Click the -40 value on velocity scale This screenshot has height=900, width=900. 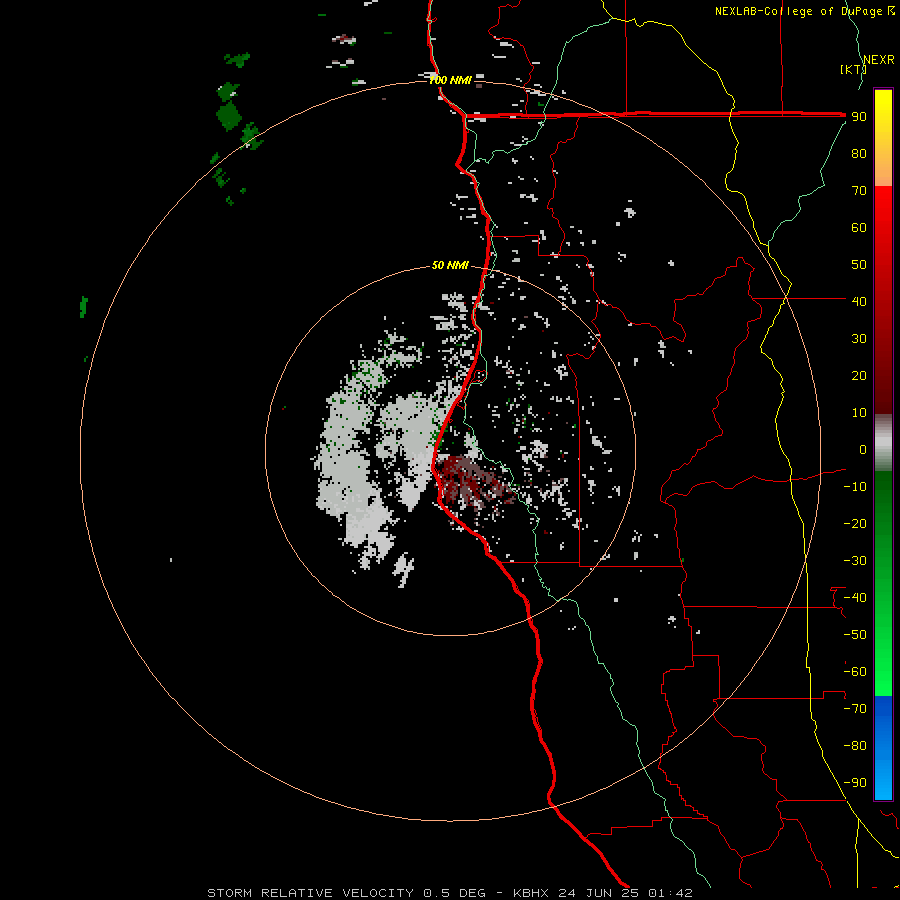(x=855, y=598)
